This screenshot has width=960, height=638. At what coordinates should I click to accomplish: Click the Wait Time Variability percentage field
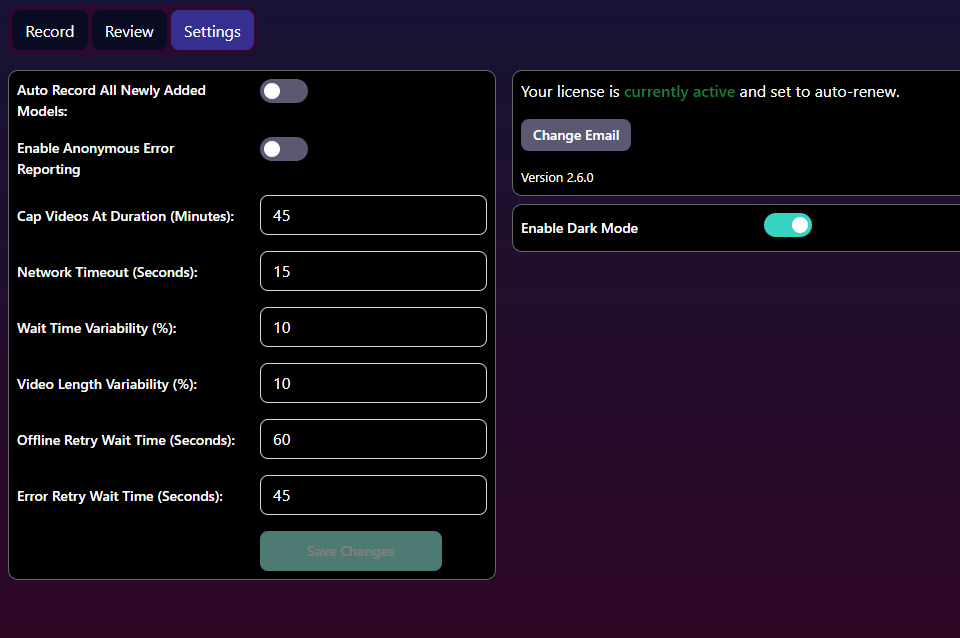pos(373,327)
